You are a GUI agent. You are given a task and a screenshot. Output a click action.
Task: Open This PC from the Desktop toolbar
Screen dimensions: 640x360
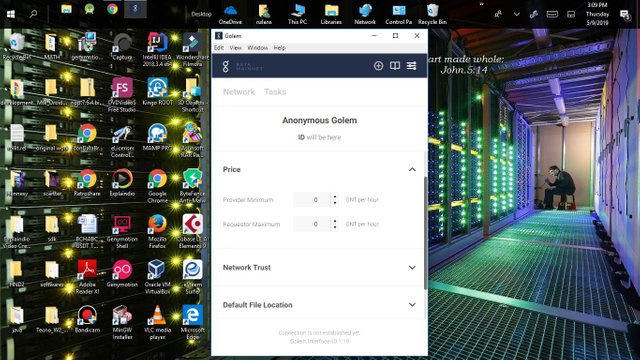(x=297, y=14)
